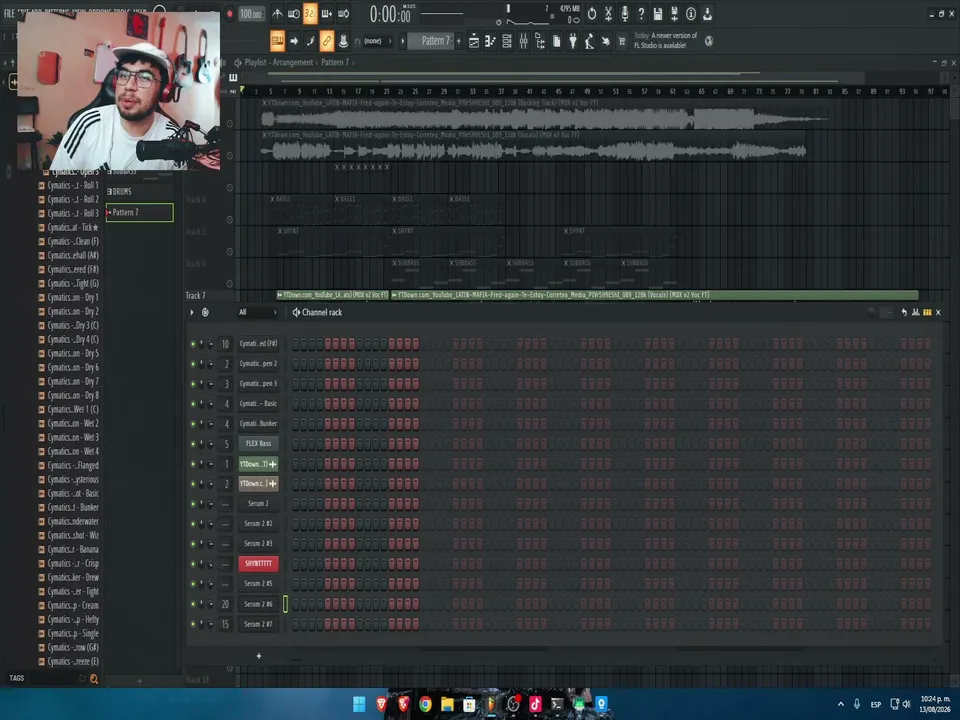
Task: Click the TAGS label in browser
Action: [x=17, y=678]
